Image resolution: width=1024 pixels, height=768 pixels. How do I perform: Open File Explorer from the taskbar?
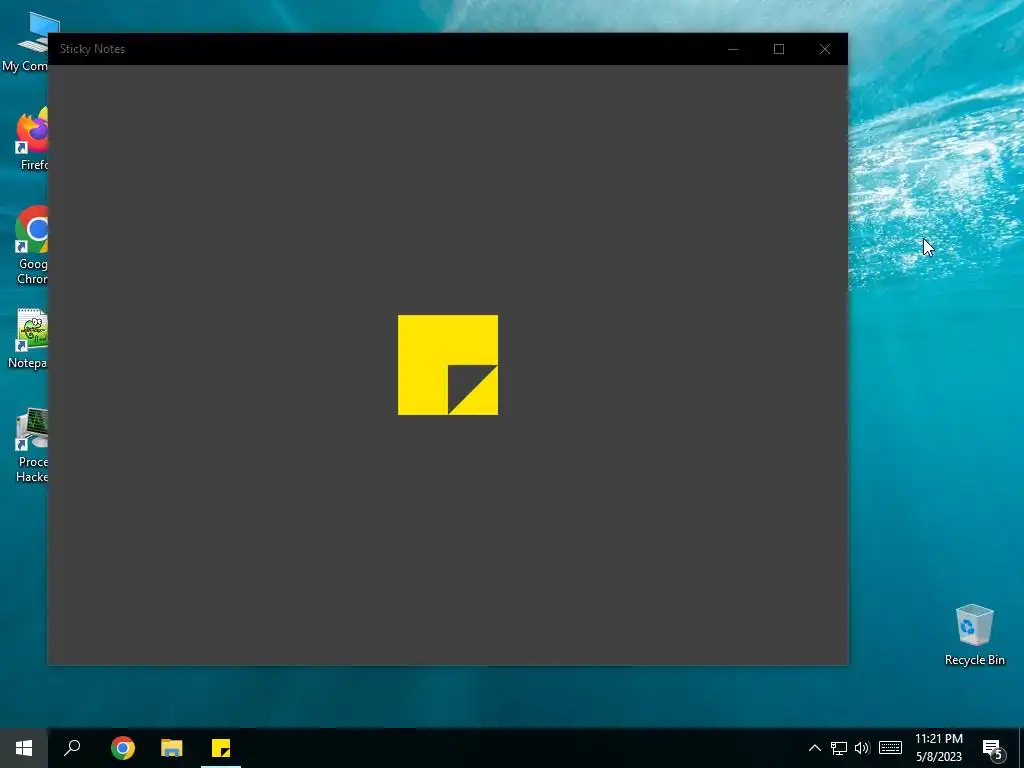(x=172, y=748)
